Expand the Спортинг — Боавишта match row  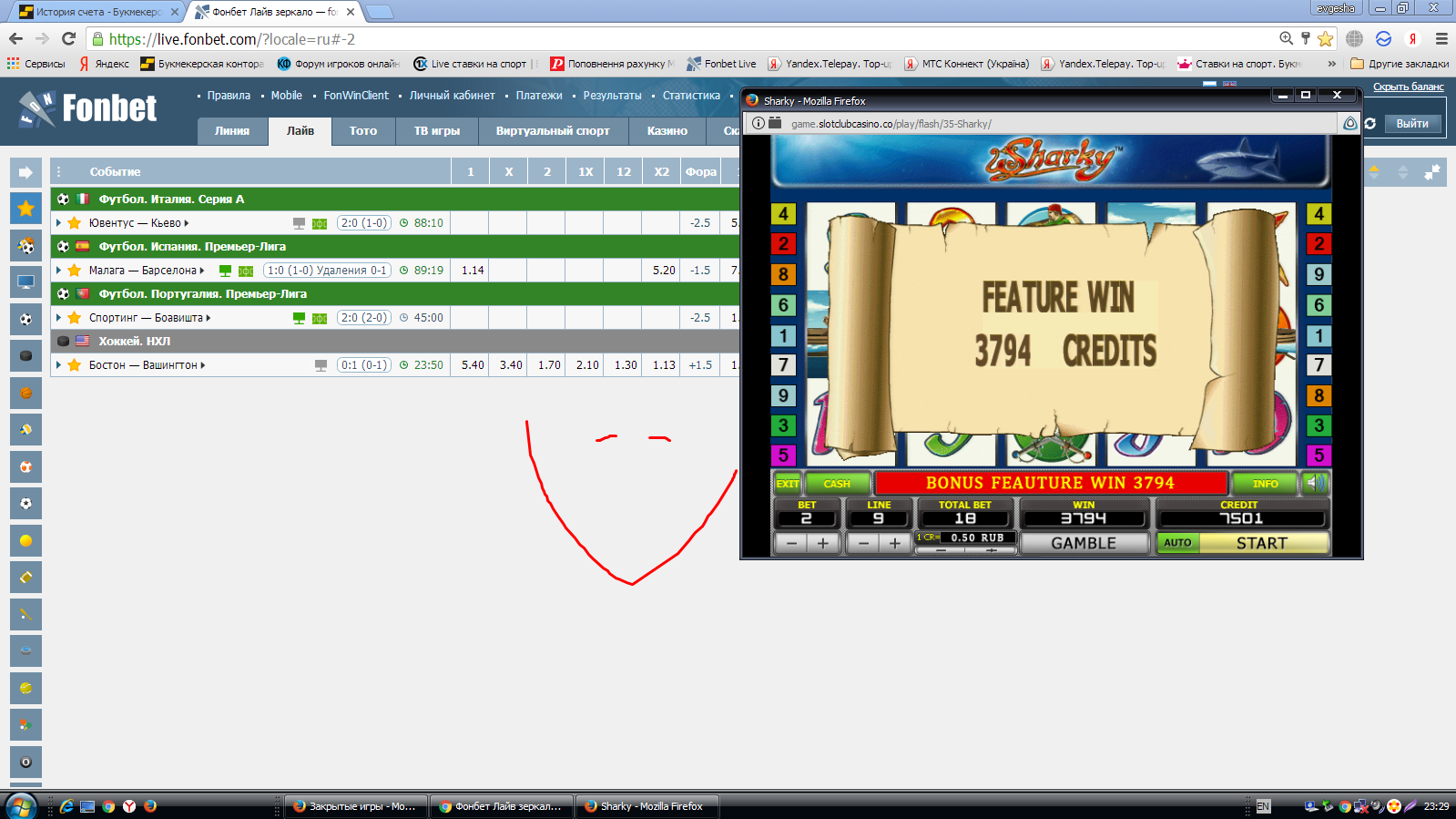(59, 318)
